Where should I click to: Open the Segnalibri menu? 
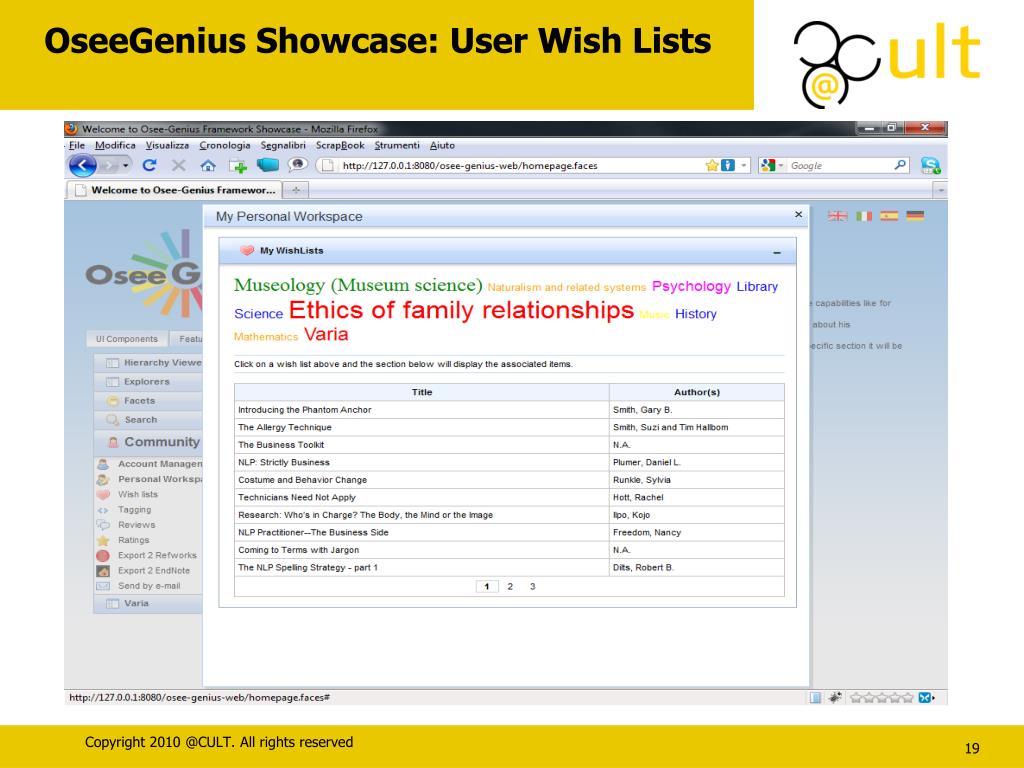click(x=283, y=146)
